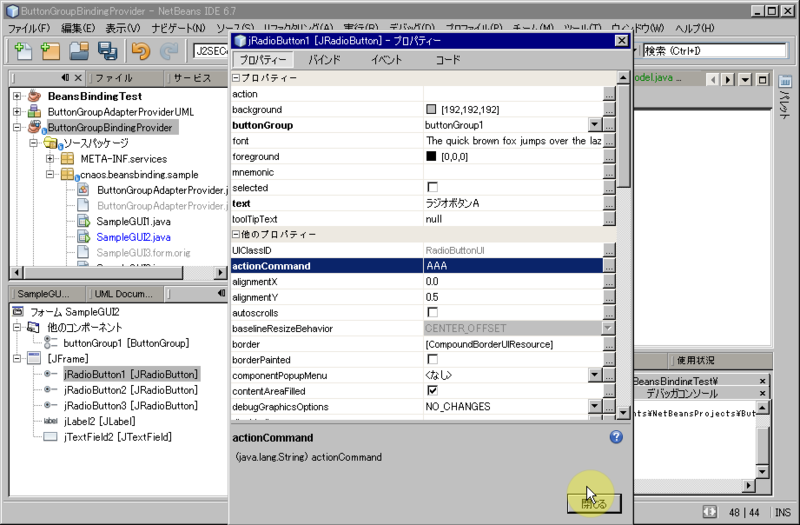Click the New File toolbar icon
The width and height of the screenshot is (800, 525).
pos(22,51)
